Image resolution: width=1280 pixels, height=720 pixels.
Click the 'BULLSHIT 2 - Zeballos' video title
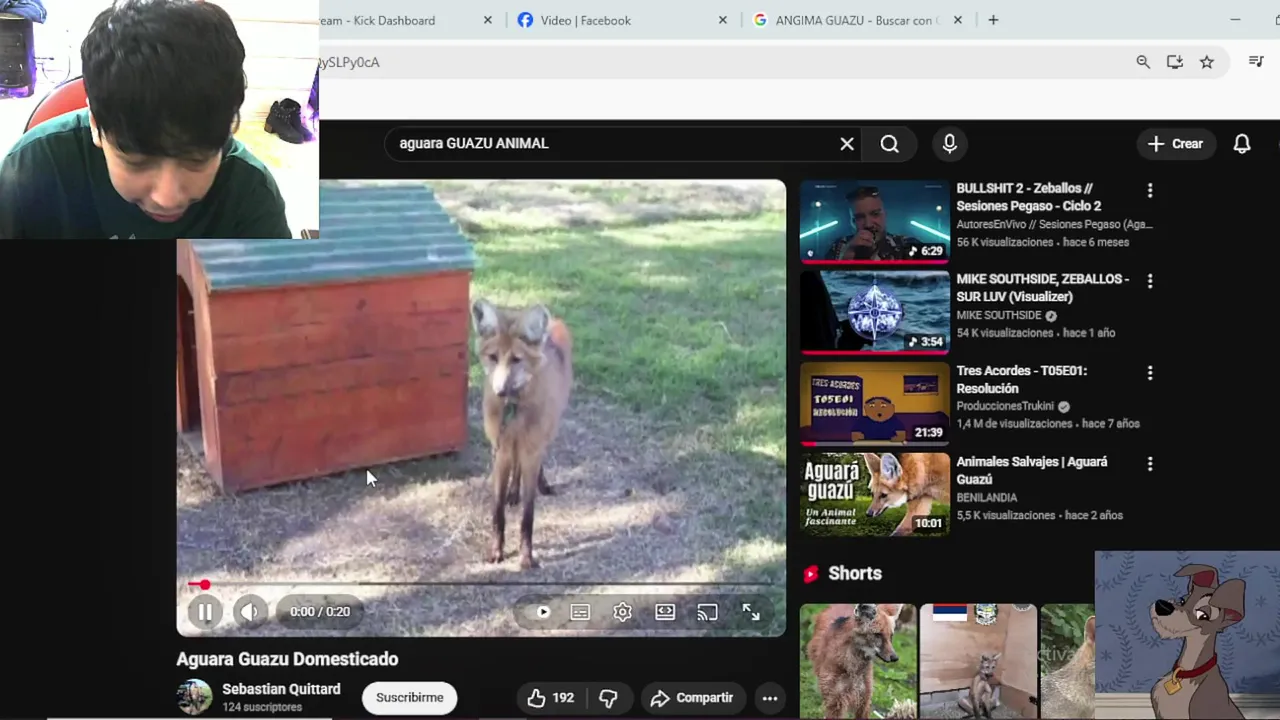click(x=1028, y=197)
